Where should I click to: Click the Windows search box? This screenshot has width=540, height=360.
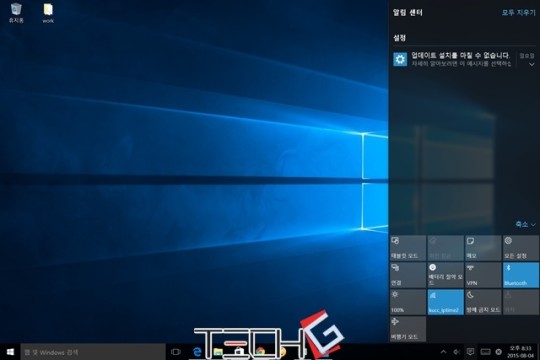tap(93, 352)
